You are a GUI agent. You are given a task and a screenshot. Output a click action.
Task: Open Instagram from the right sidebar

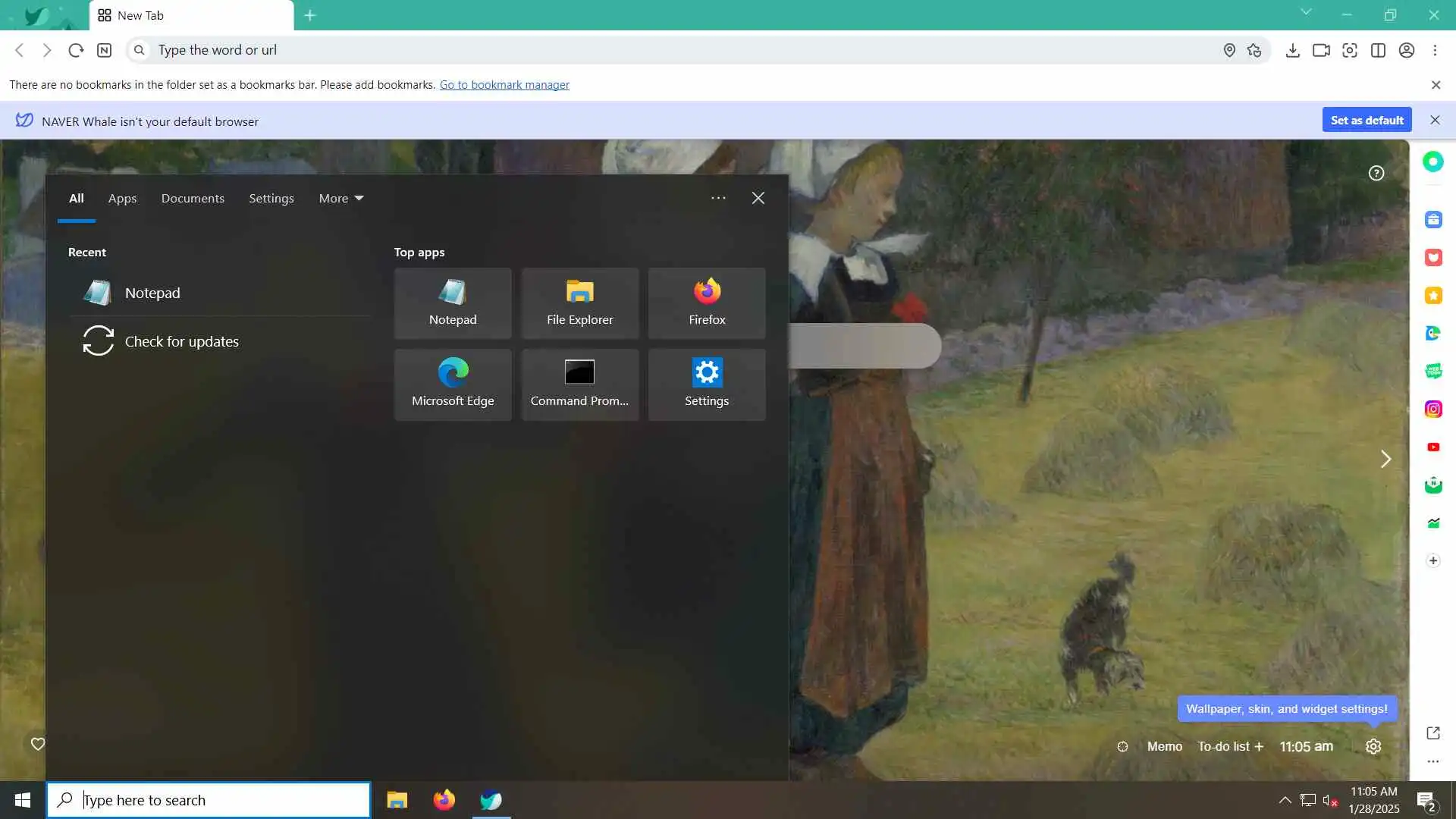pyautogui.click(x=1432, y=409)
